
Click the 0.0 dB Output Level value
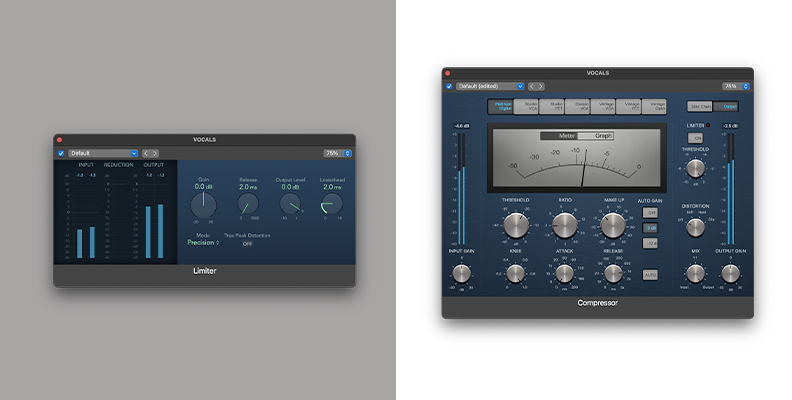(x=290, y=186)
